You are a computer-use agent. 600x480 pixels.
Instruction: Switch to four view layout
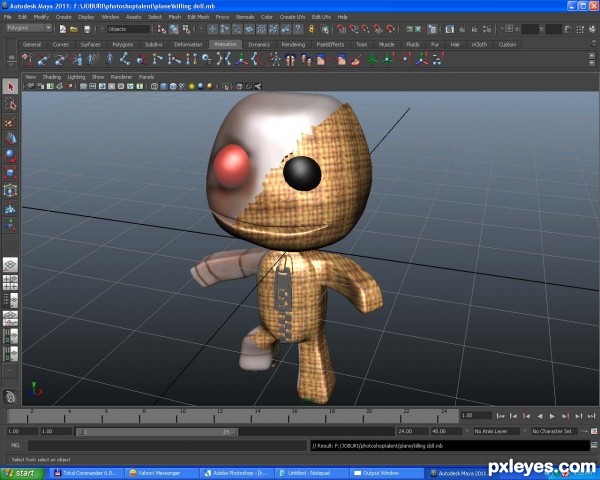[x=10, y=282]
